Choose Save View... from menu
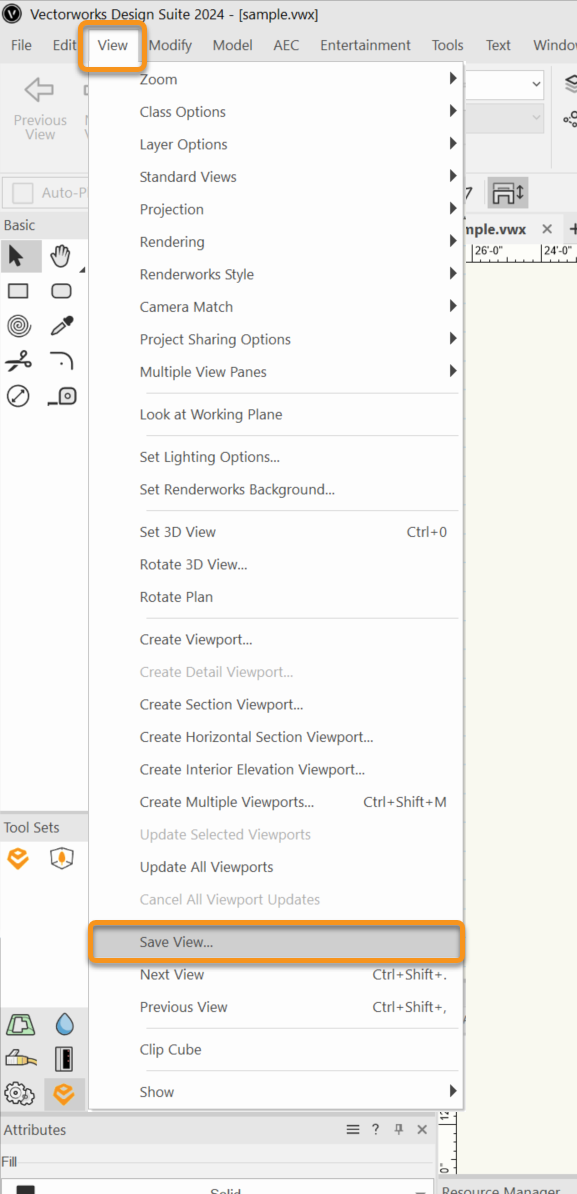 coord(276,942)
